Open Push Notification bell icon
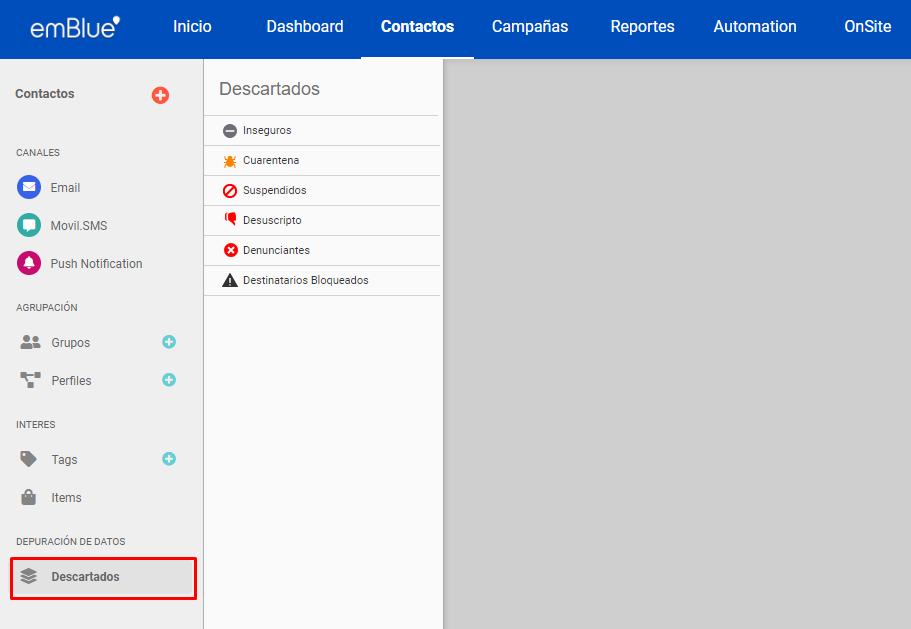 [29, 263]
